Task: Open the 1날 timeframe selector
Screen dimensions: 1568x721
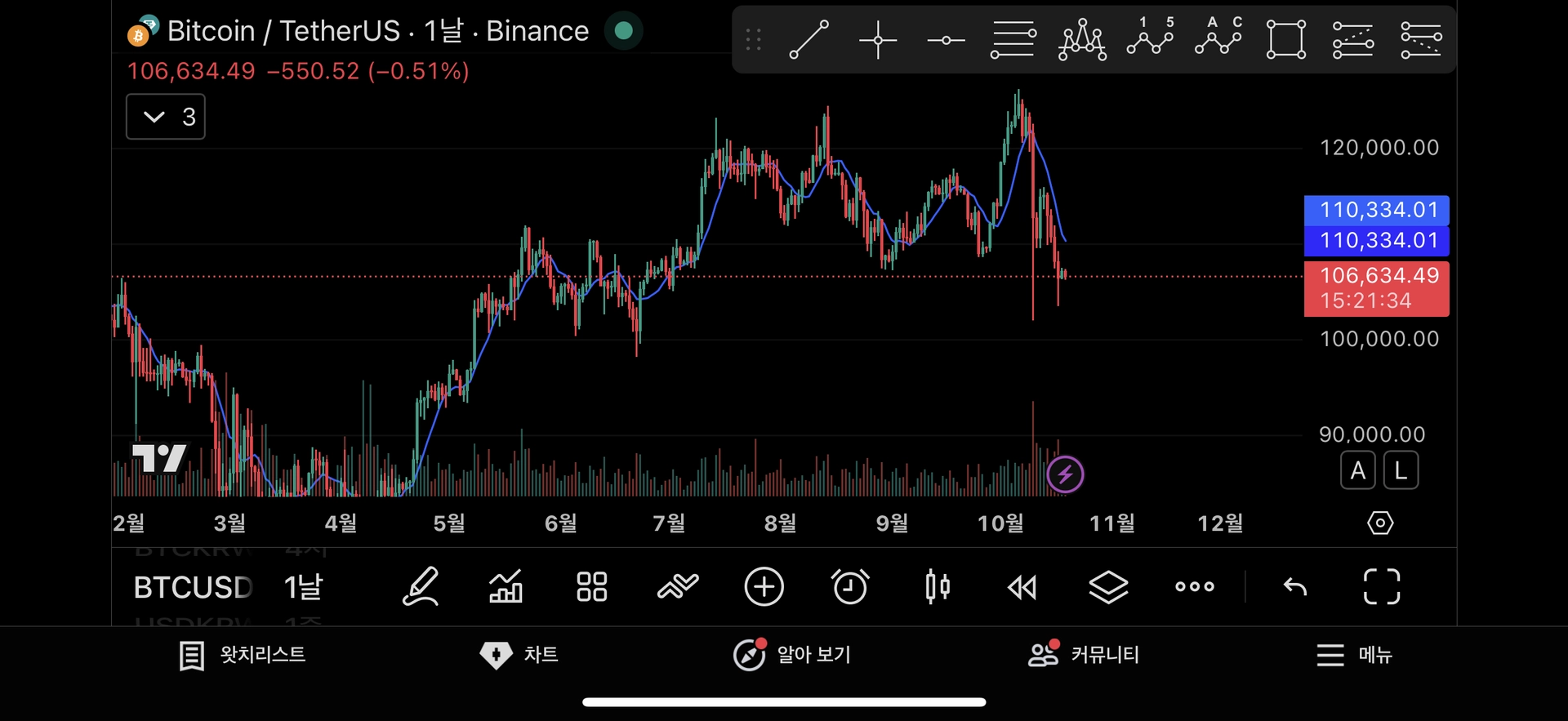Action: [303, 586]
